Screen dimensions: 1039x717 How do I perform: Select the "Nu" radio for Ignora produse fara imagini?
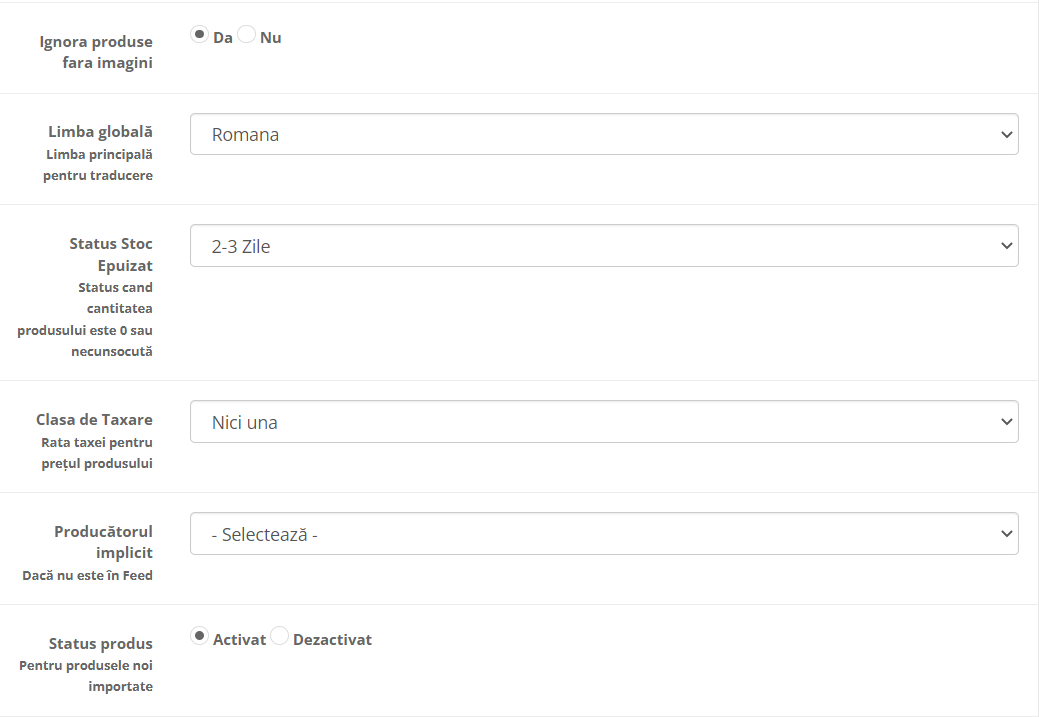[x=246, y=36]
